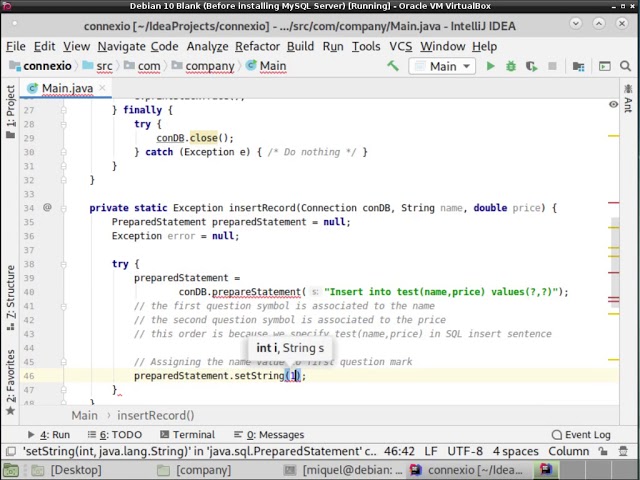
Task: Click the @ gutter marker on line 34
Action: click(47, 207)
